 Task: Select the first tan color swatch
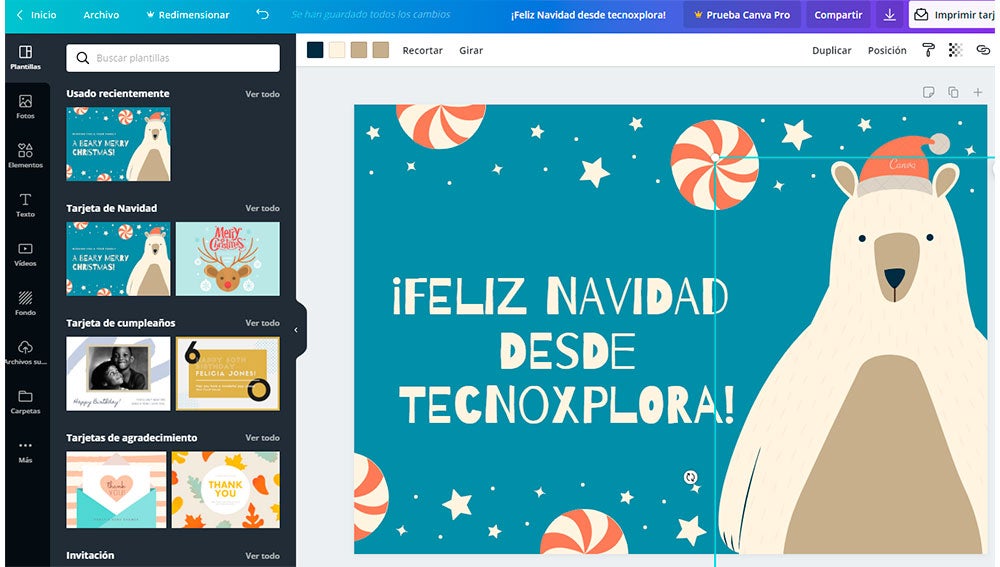tap(358, 50)
